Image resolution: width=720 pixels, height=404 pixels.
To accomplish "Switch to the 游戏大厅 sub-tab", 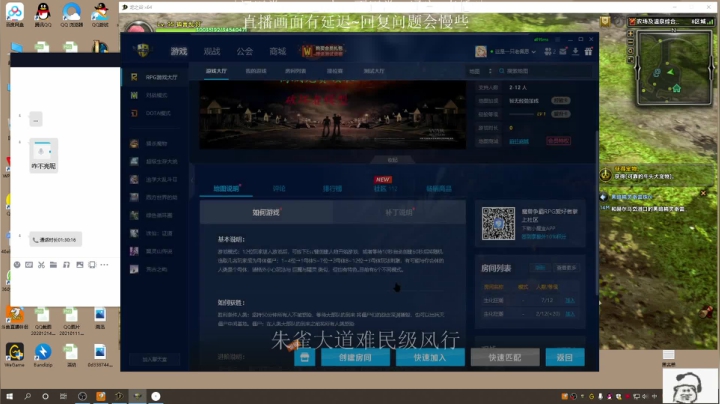I will [x=216, y=71].
